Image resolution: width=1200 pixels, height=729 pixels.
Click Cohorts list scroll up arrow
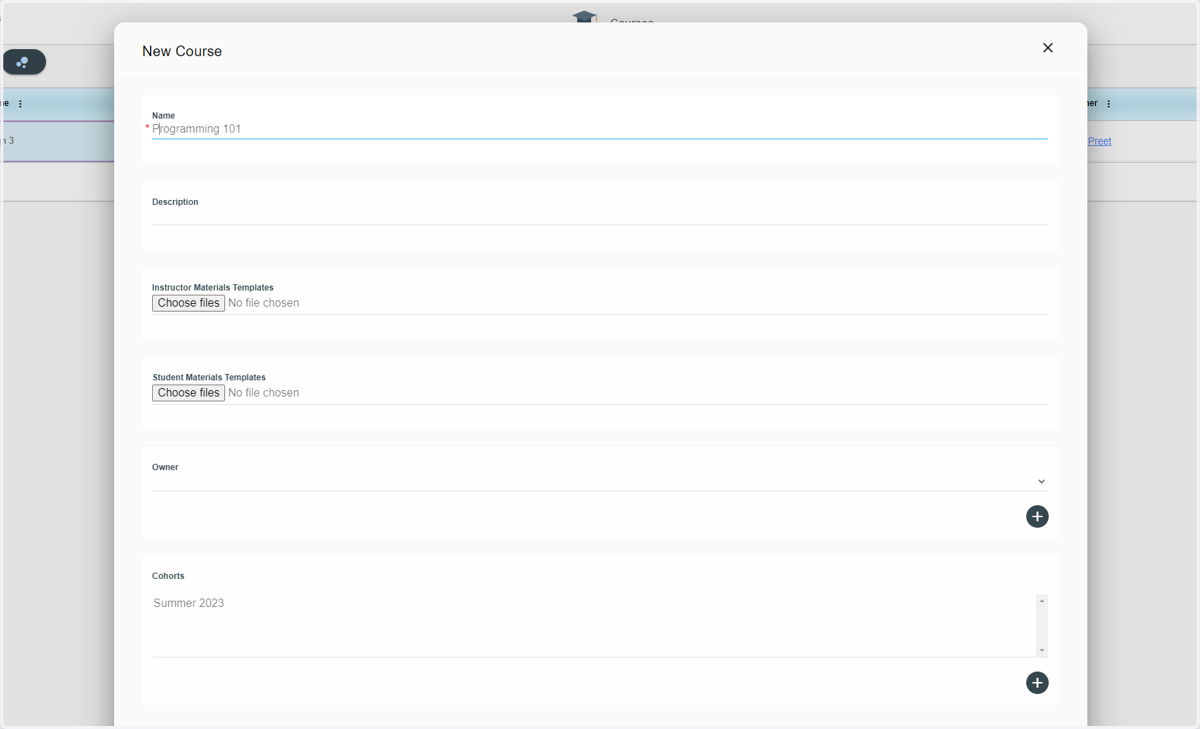click(1041, 600)
